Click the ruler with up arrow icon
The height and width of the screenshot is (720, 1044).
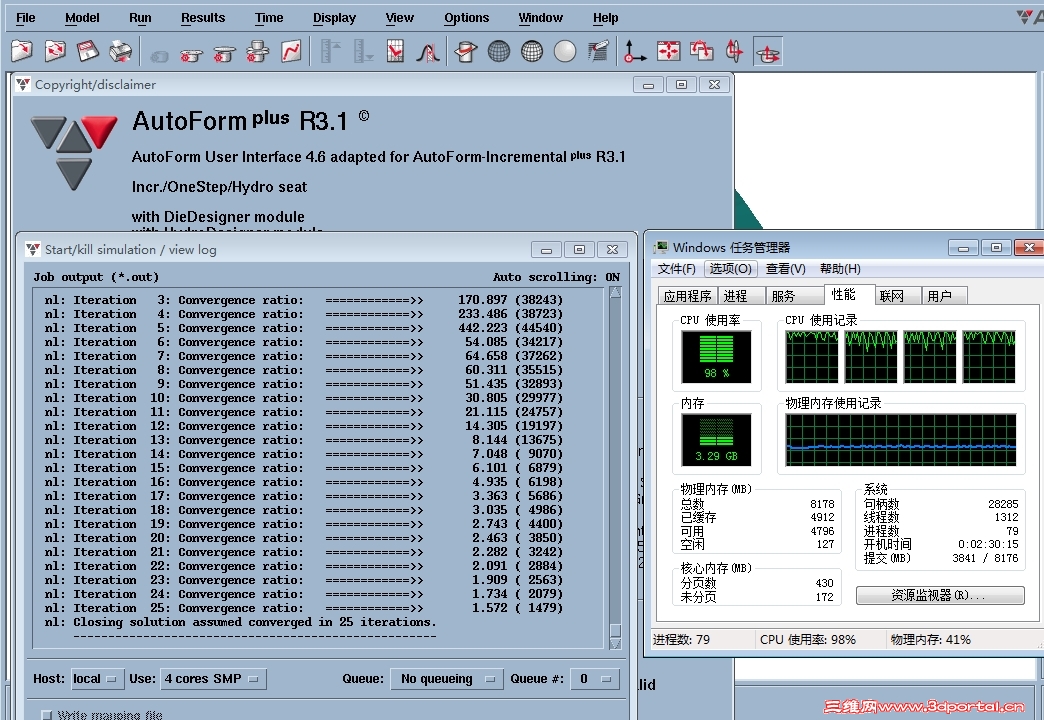coord(330,51)
